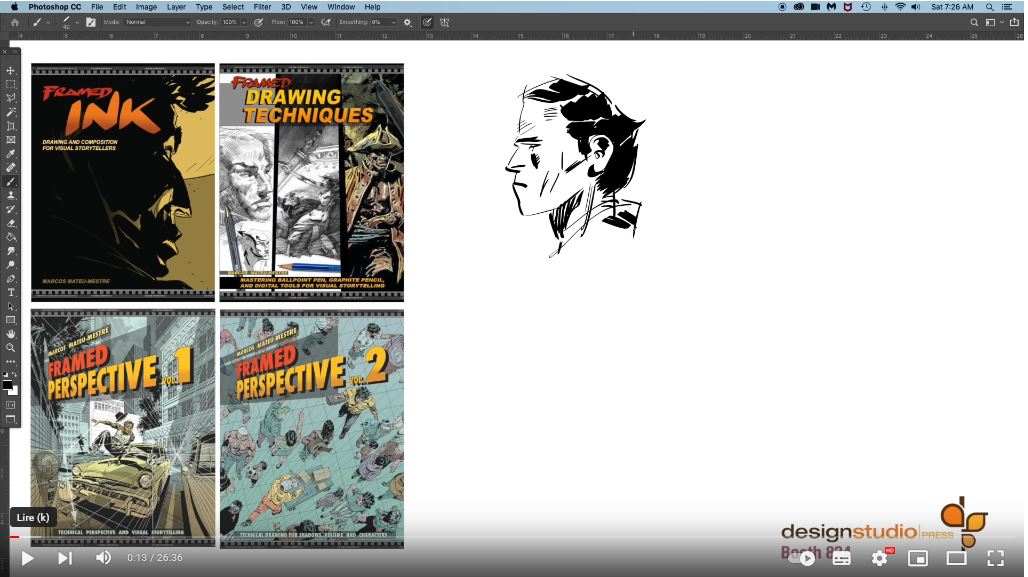Select the Move tool

click(x=10, y=70)
